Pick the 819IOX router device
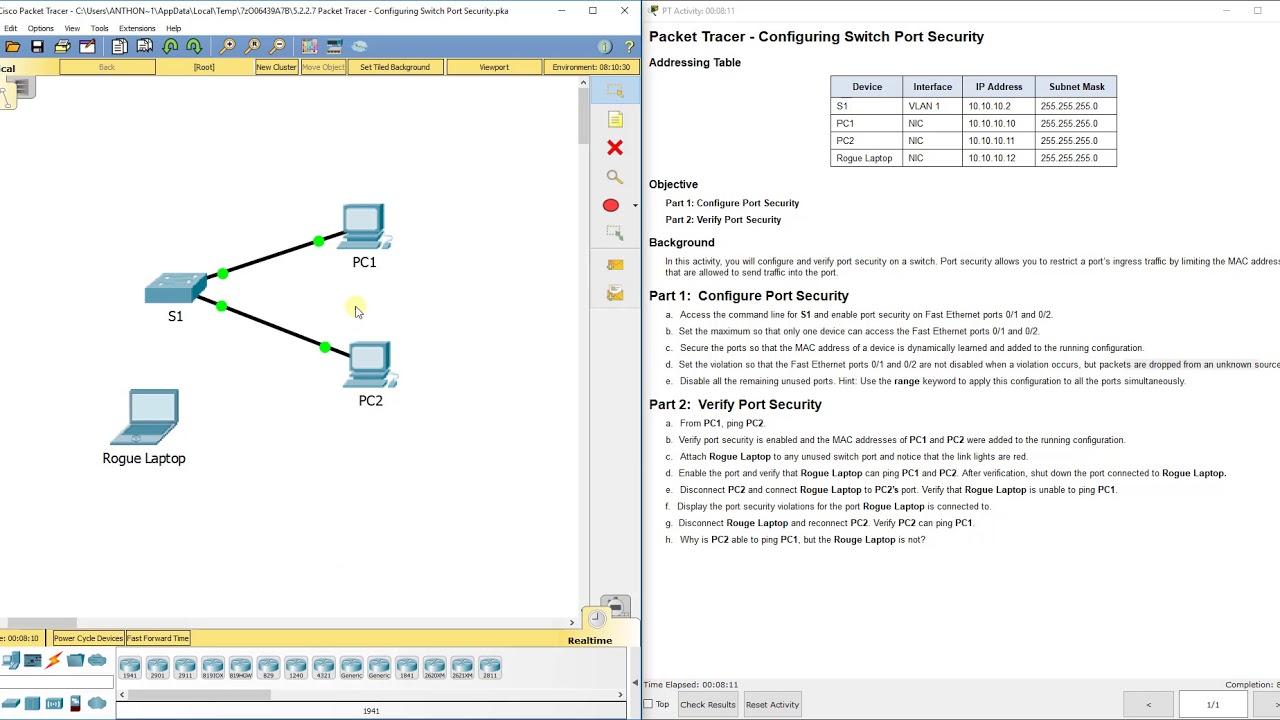The image size is (1280, 720). (213, 668)
